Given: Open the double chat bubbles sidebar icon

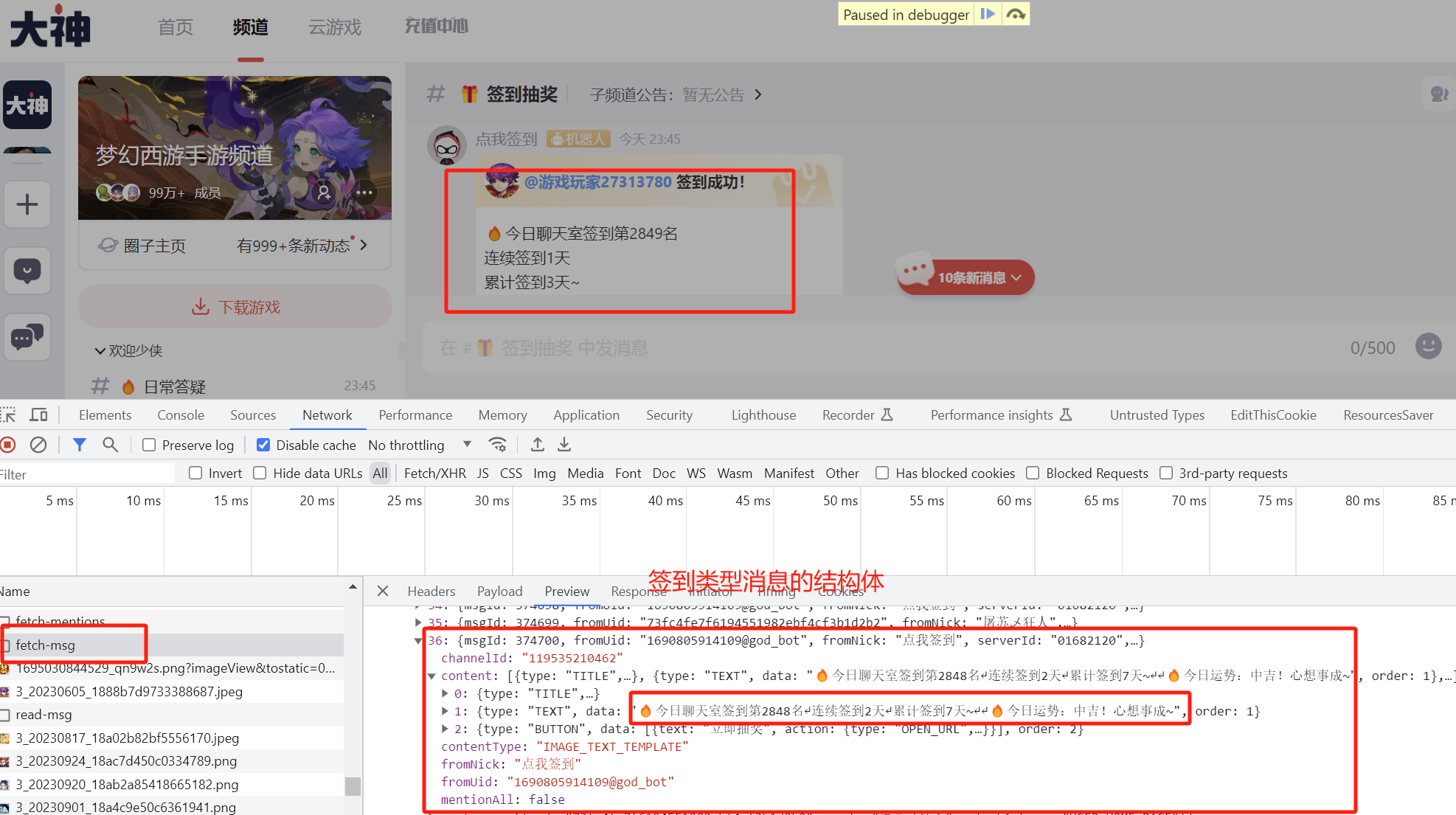Looking at the screenshot, I should pos(27,337).
